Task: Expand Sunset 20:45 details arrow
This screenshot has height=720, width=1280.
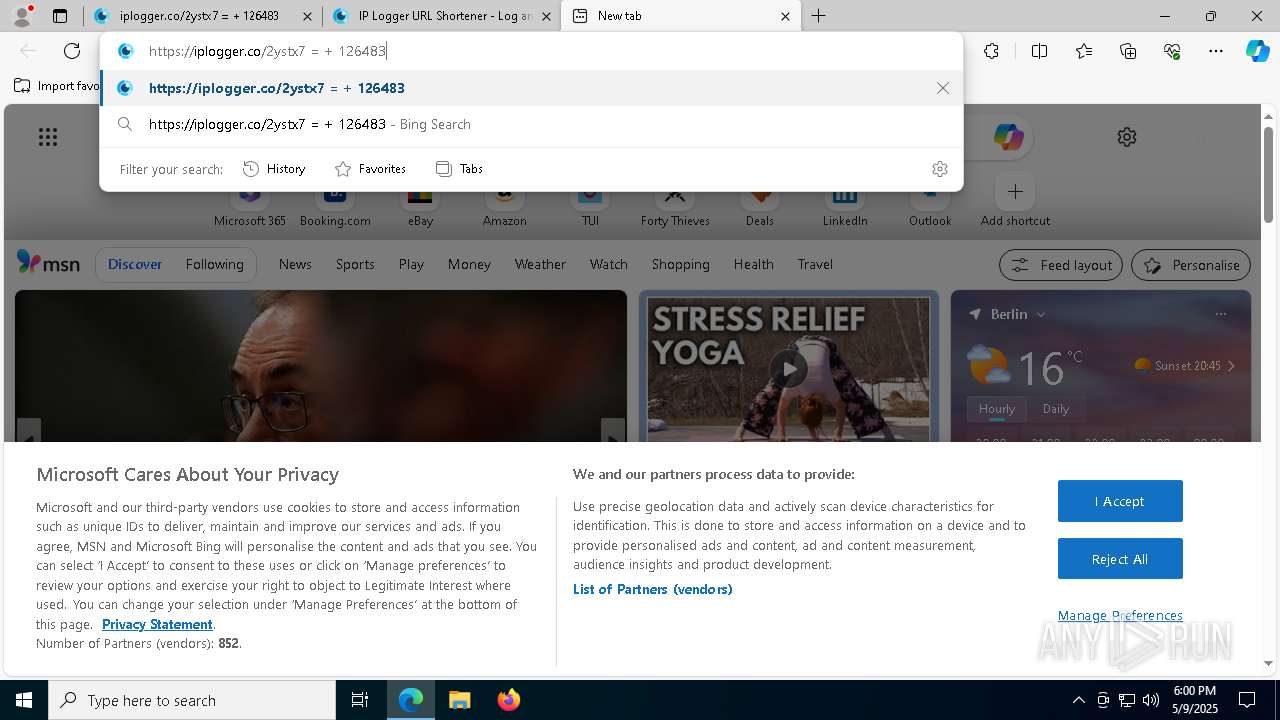Action: (x=1231, y=366)
